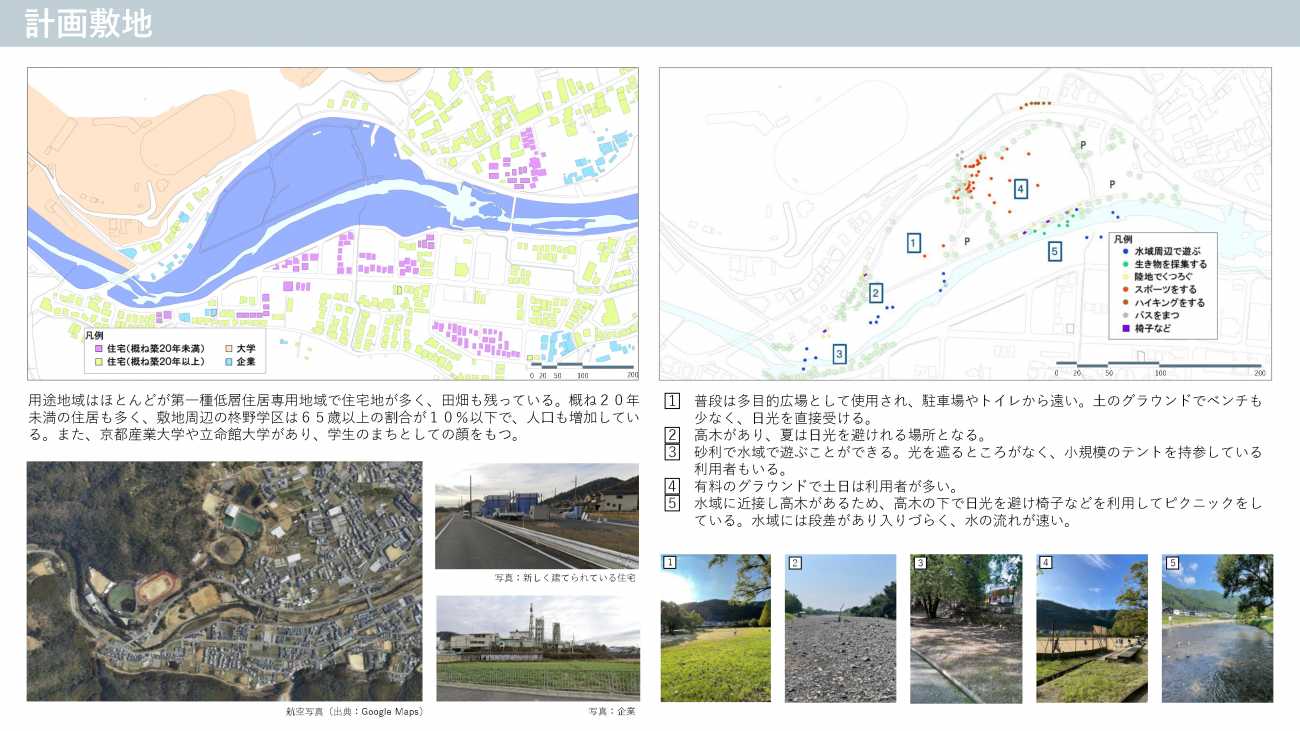Select the light blue 企業 legend swatch
This screenshot has width=1300, height=731.
click(228, 360)
